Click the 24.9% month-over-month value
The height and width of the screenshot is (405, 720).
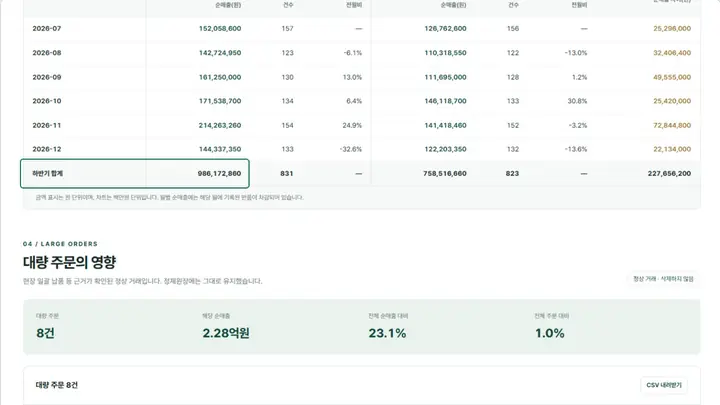tap(352, 125)
